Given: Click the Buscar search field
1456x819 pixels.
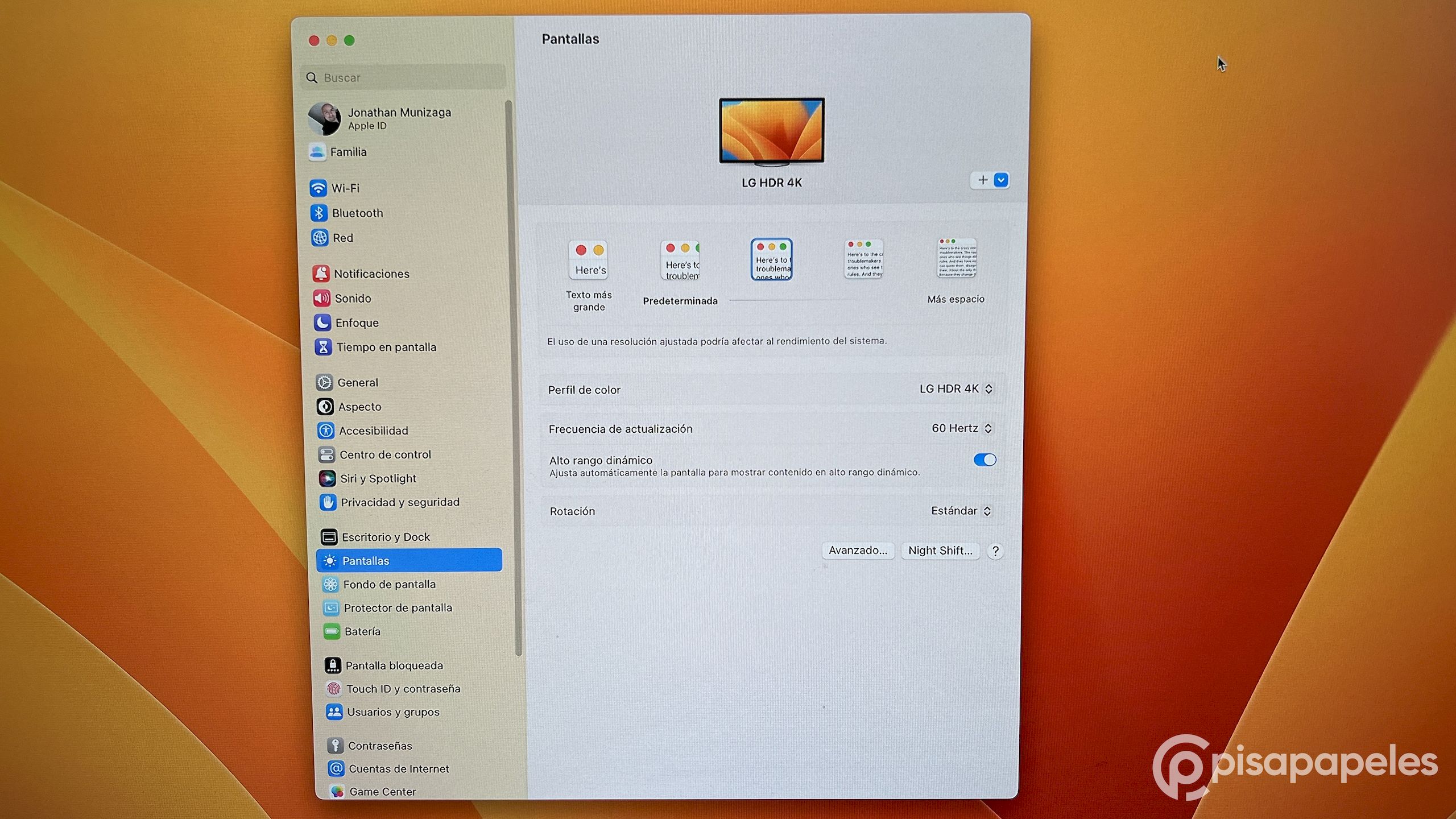Looking at the screenshot, I should [403, 77].
